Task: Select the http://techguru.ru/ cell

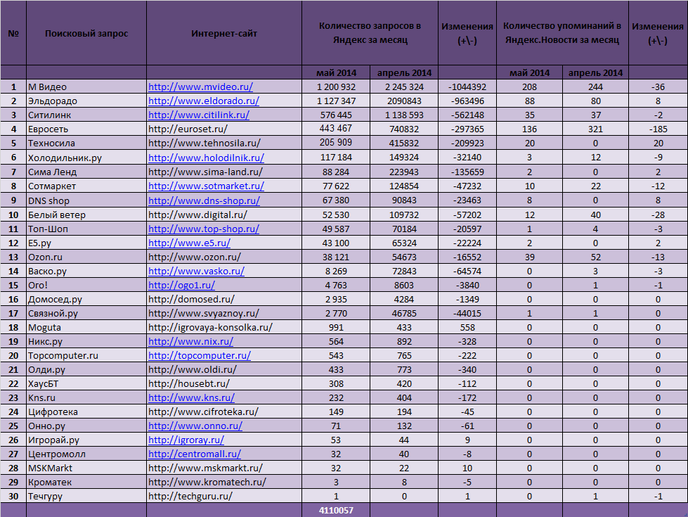Action: (x=224, y=496)
